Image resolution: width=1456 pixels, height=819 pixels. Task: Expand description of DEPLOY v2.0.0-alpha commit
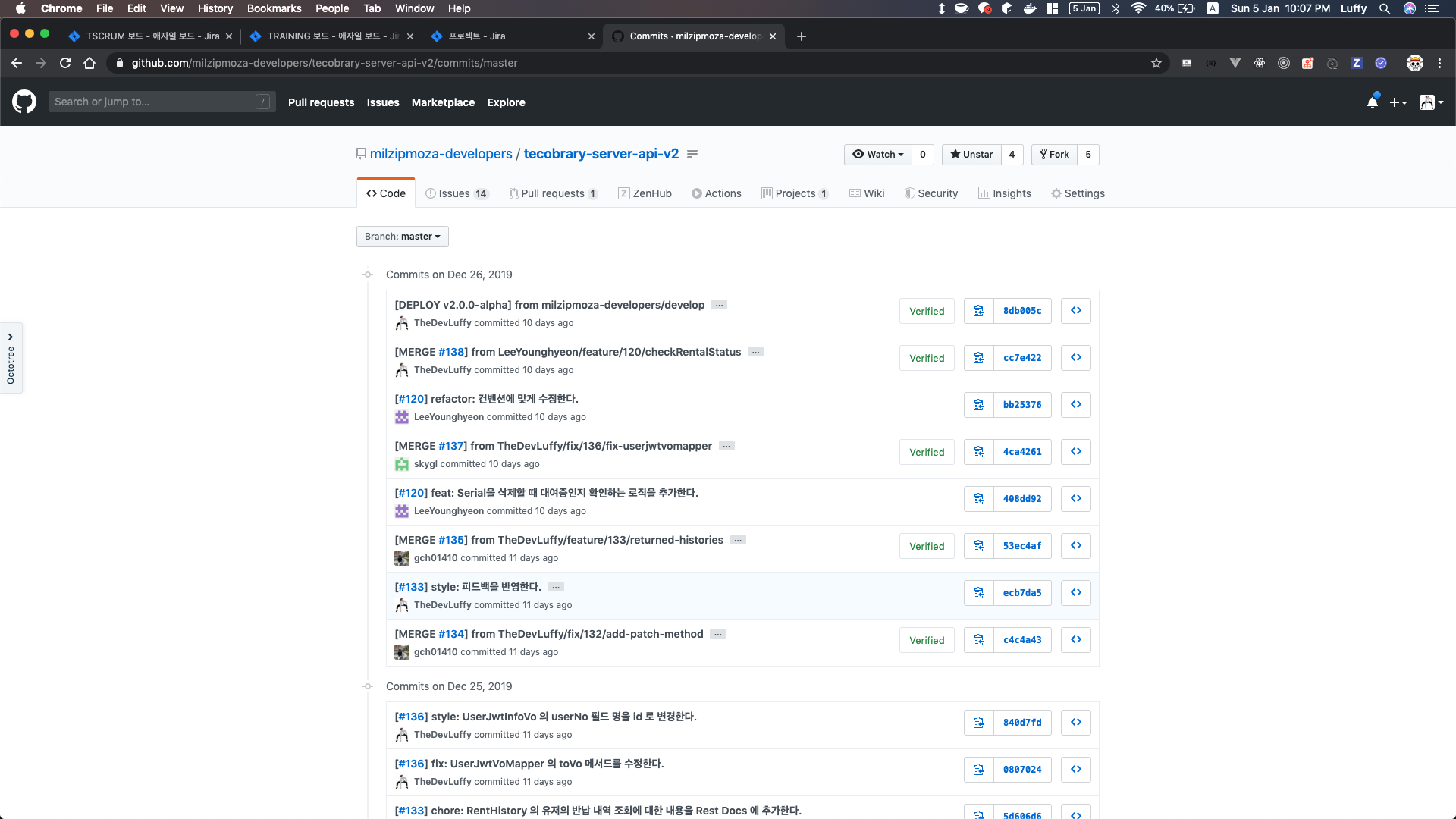coord(719,306)
